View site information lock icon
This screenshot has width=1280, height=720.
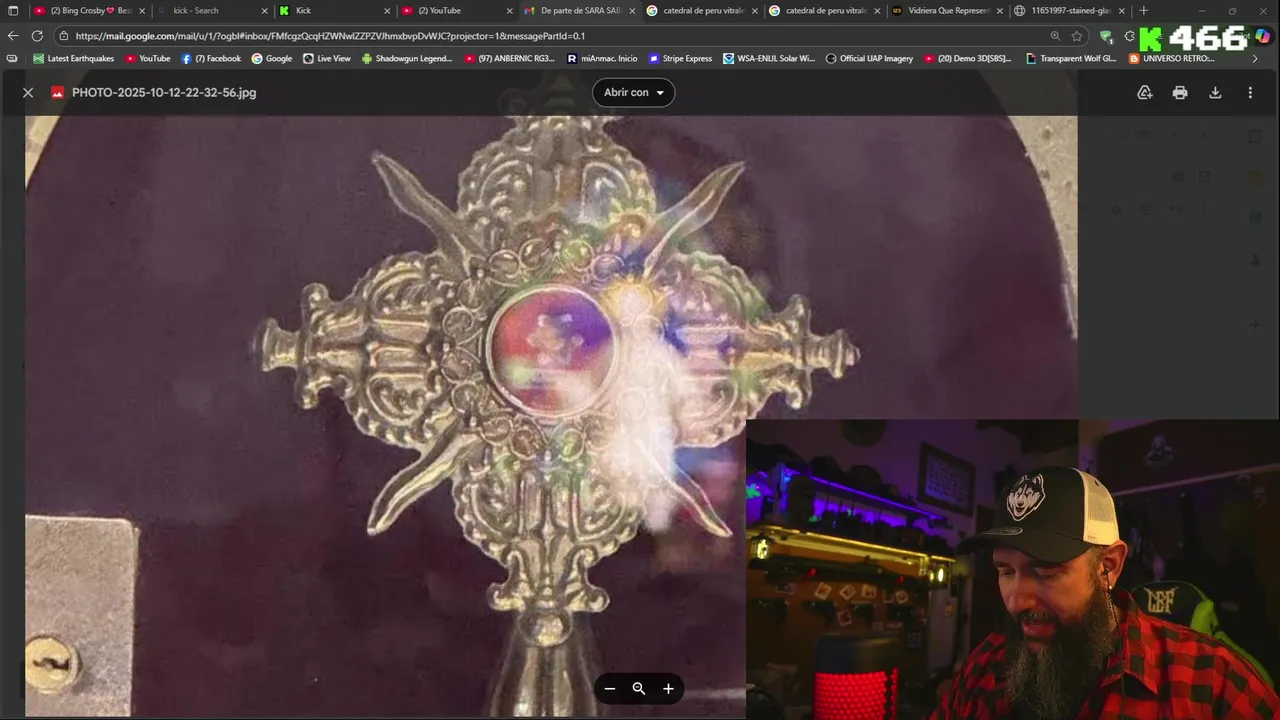(64, 36)
